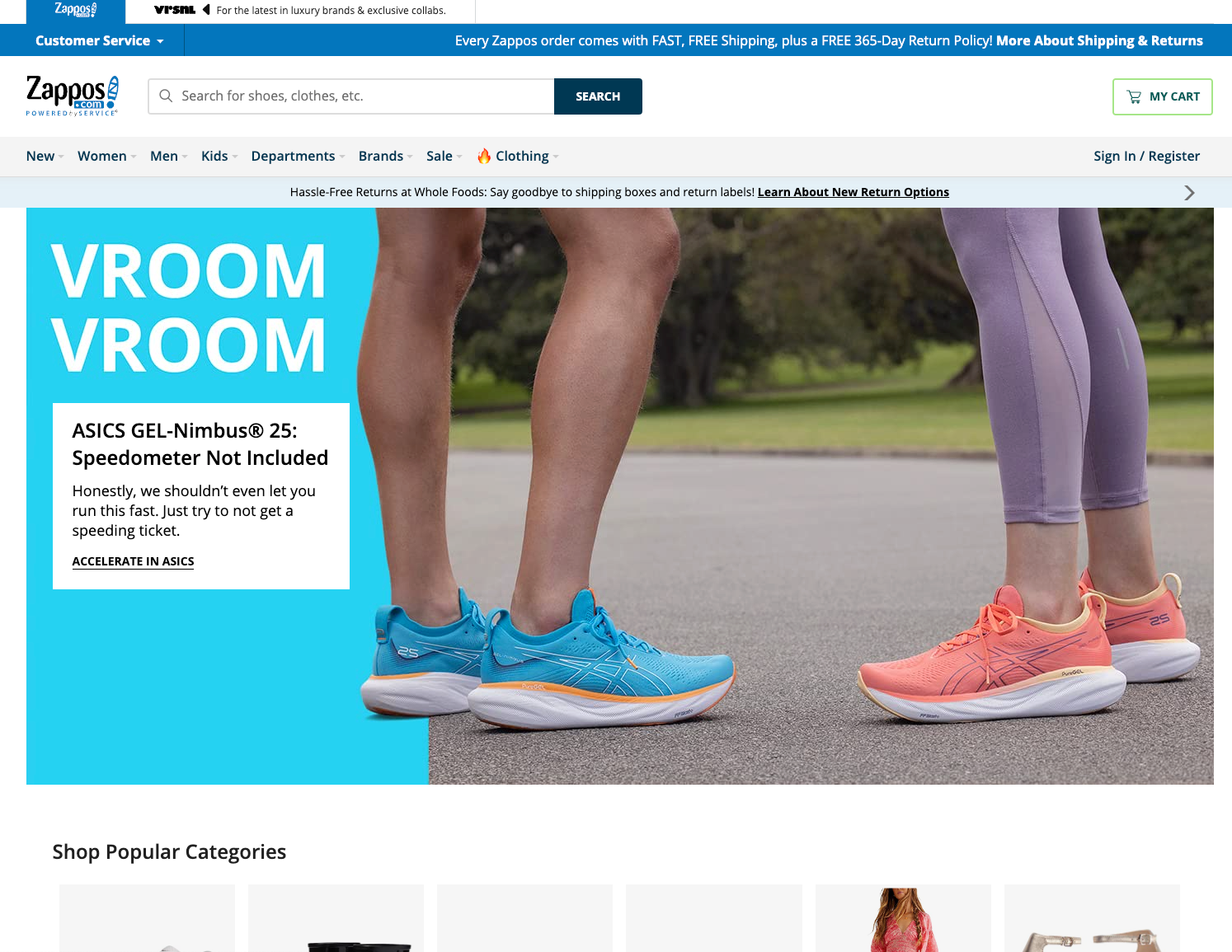Click the shopping cart icon
The width and height of the screenshot is (1232, 952).
tap(1134, 96)
